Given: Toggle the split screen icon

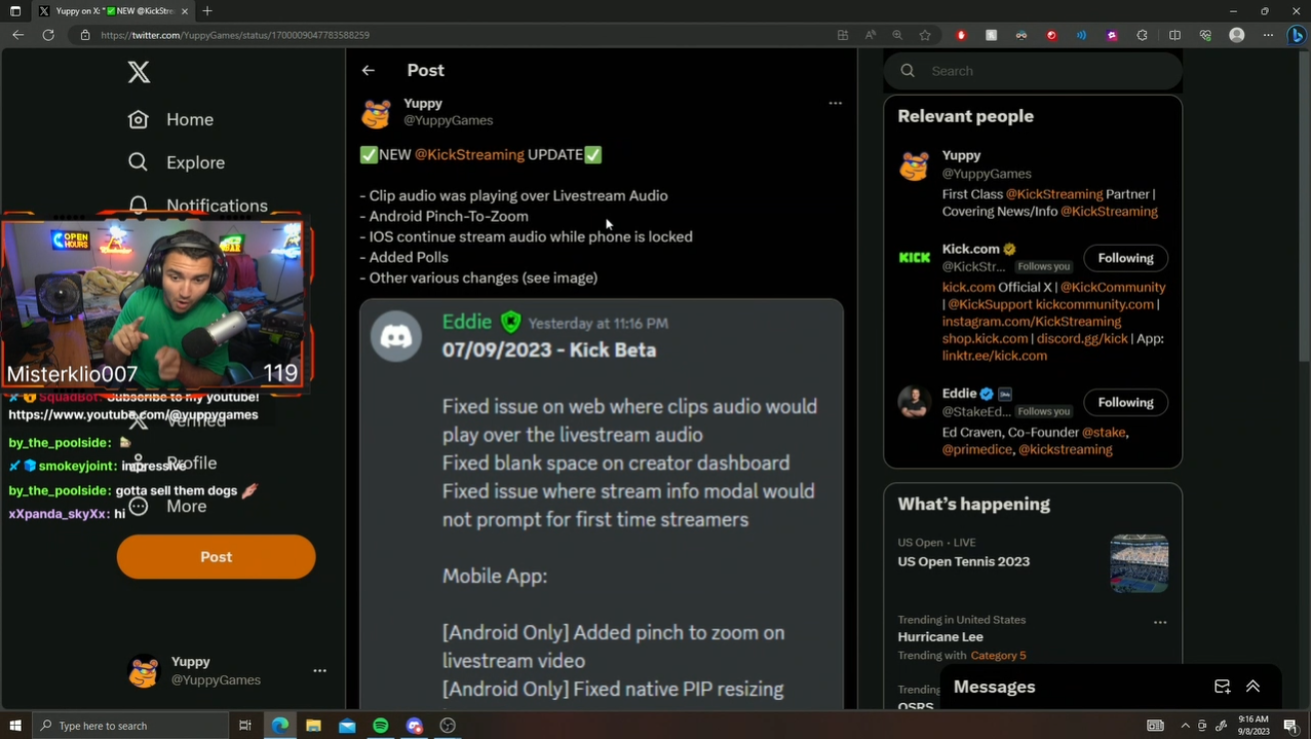Looking at the screenshot, I should (x=1175, y=35).
